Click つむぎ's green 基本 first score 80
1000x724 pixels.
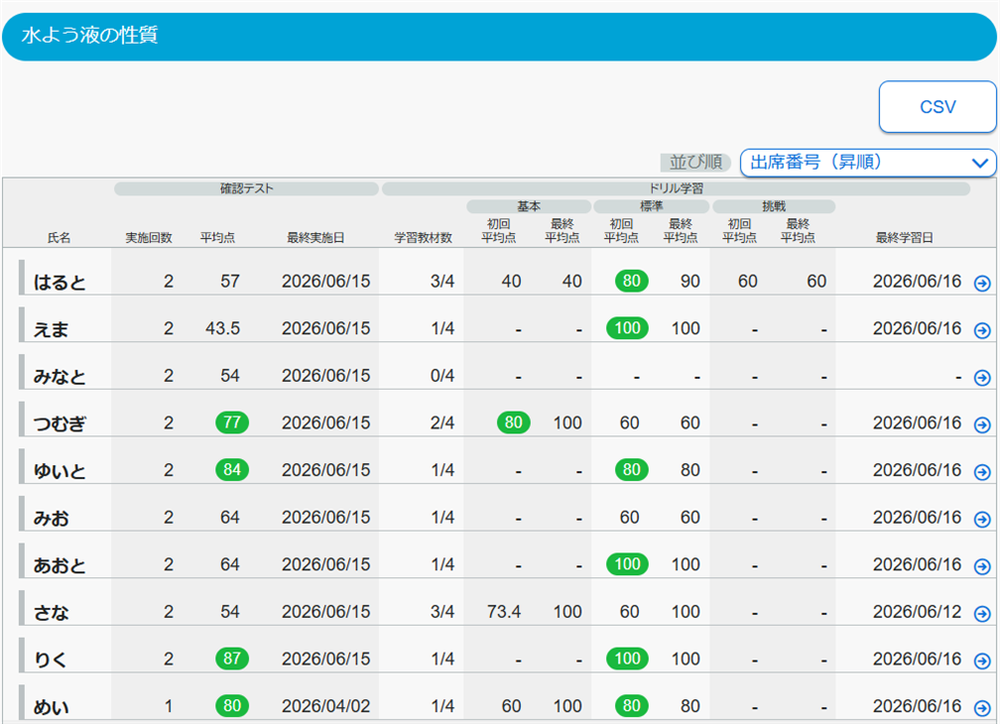513,422
